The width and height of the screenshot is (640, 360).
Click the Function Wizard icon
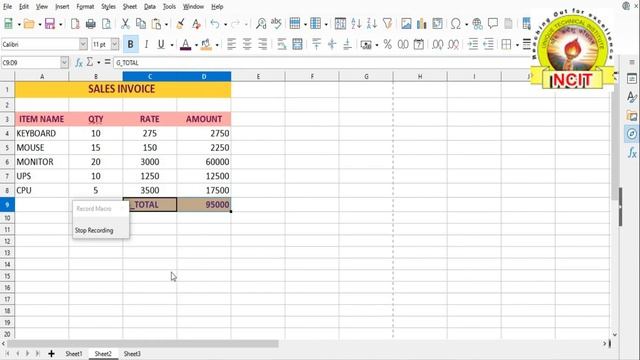tap(79, 62)
